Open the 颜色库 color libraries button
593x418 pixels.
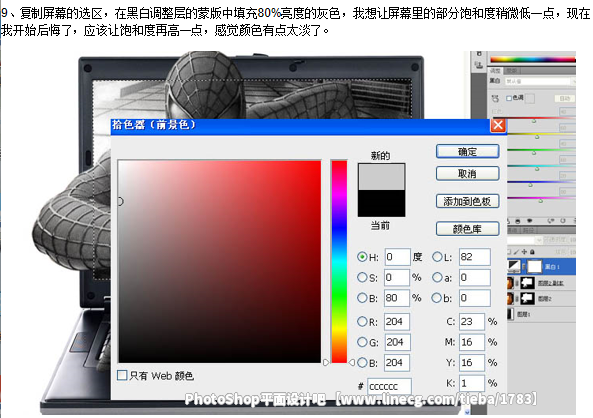[467, 228]
